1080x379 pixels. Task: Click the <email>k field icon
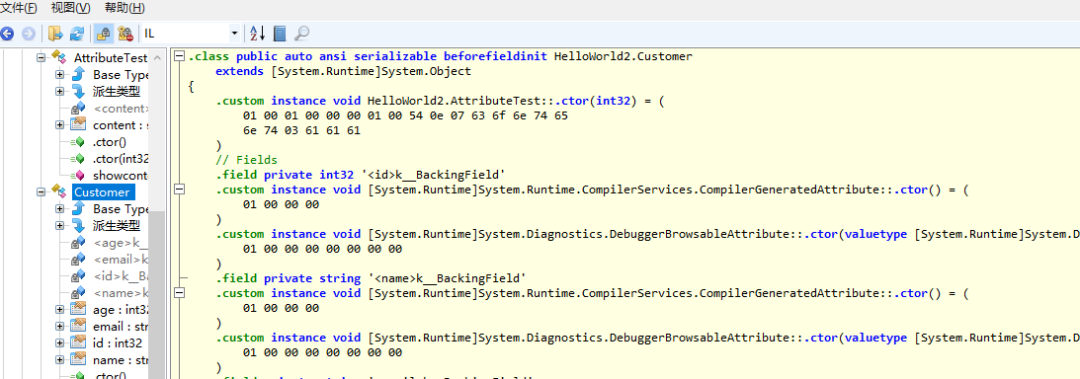(x=79, y=259)
